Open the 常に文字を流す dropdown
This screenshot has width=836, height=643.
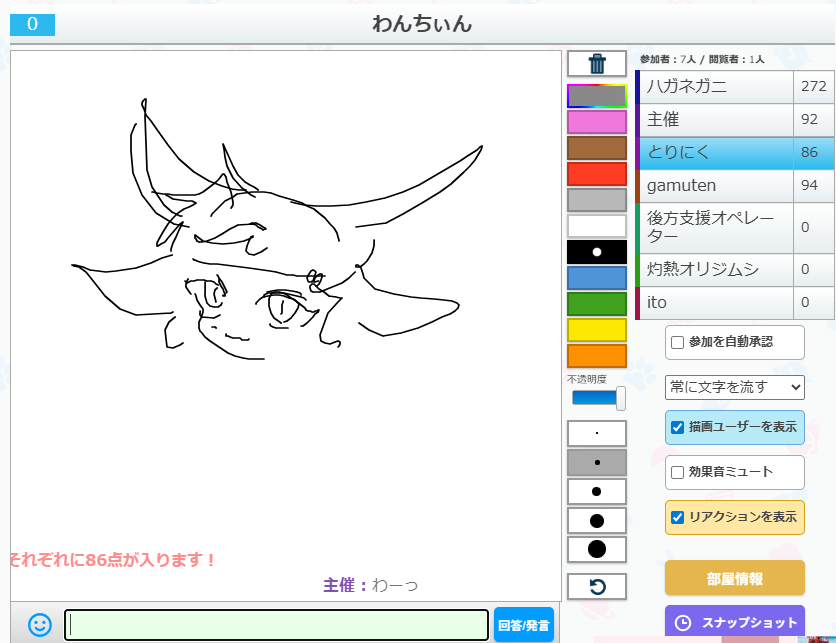tap(735, 387)
